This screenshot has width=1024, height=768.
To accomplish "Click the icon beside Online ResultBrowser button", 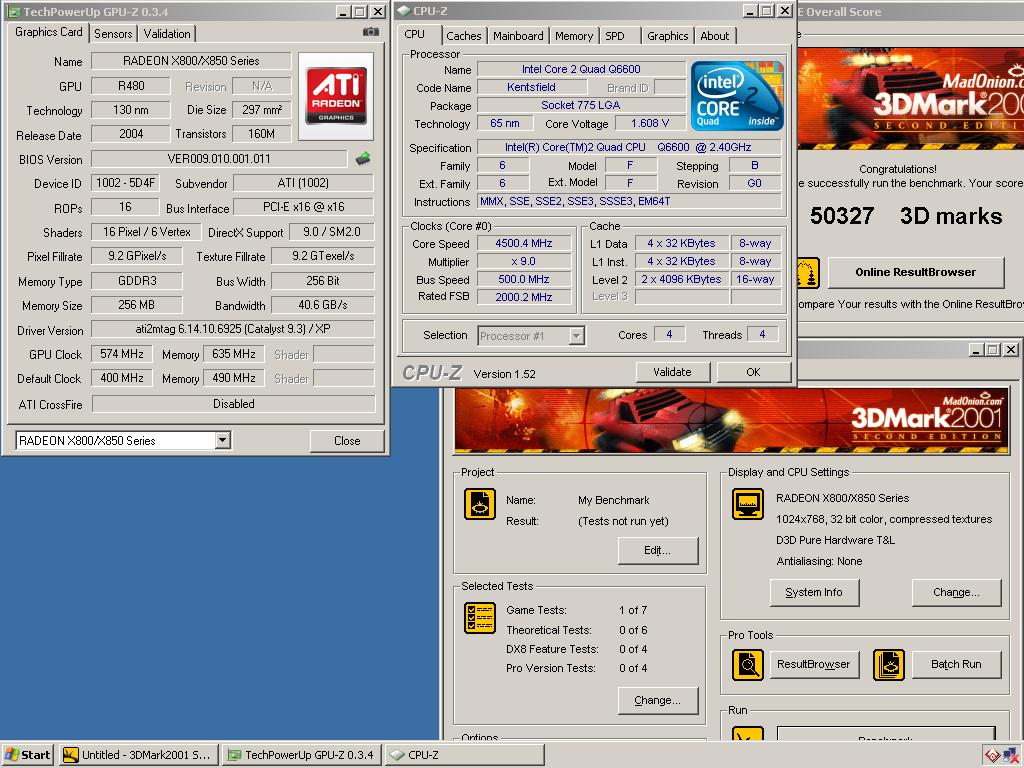I will tap(808, 273).
